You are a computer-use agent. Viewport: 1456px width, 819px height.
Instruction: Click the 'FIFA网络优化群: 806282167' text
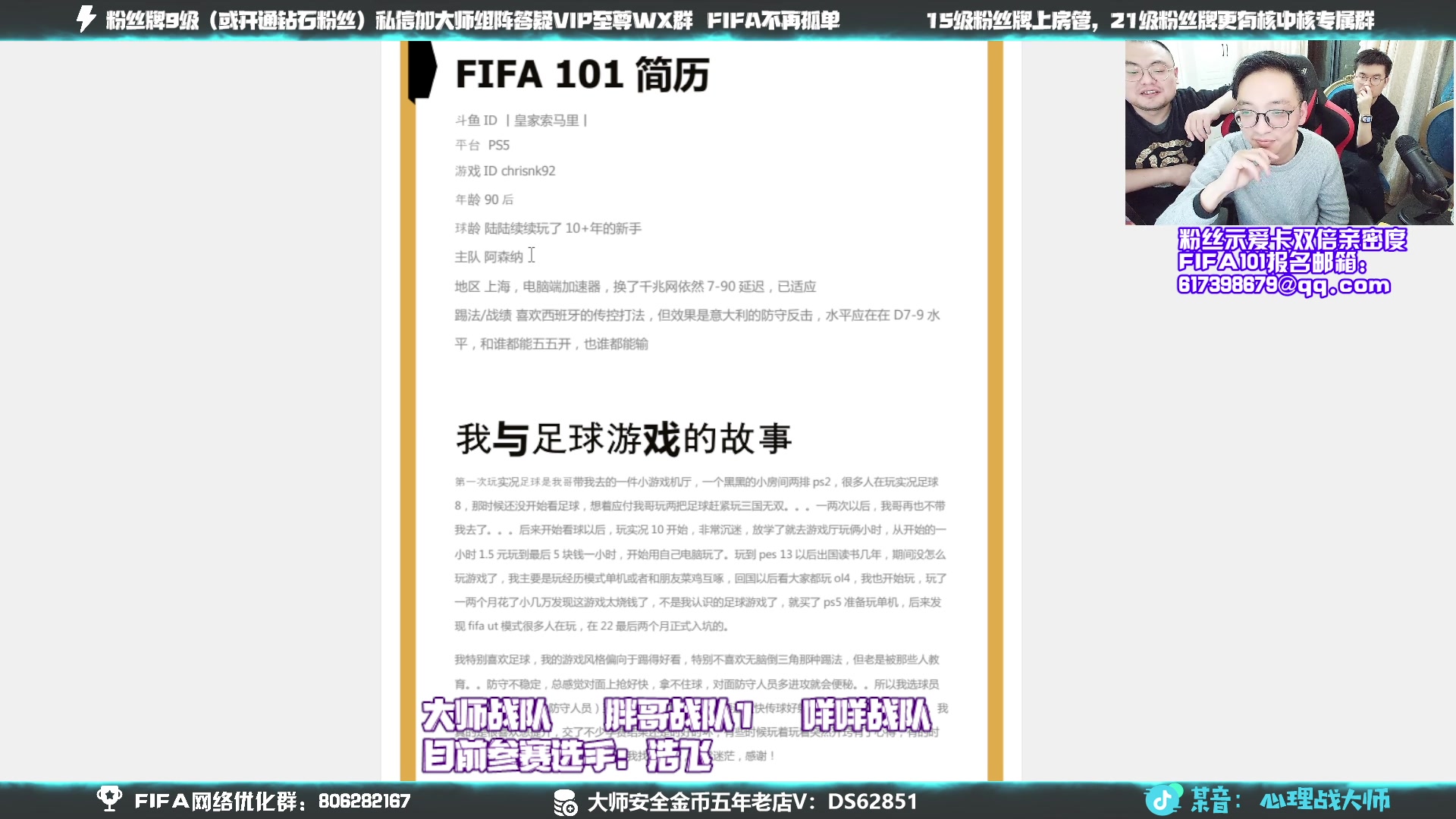pyautogui.click(x=272, y=801)
